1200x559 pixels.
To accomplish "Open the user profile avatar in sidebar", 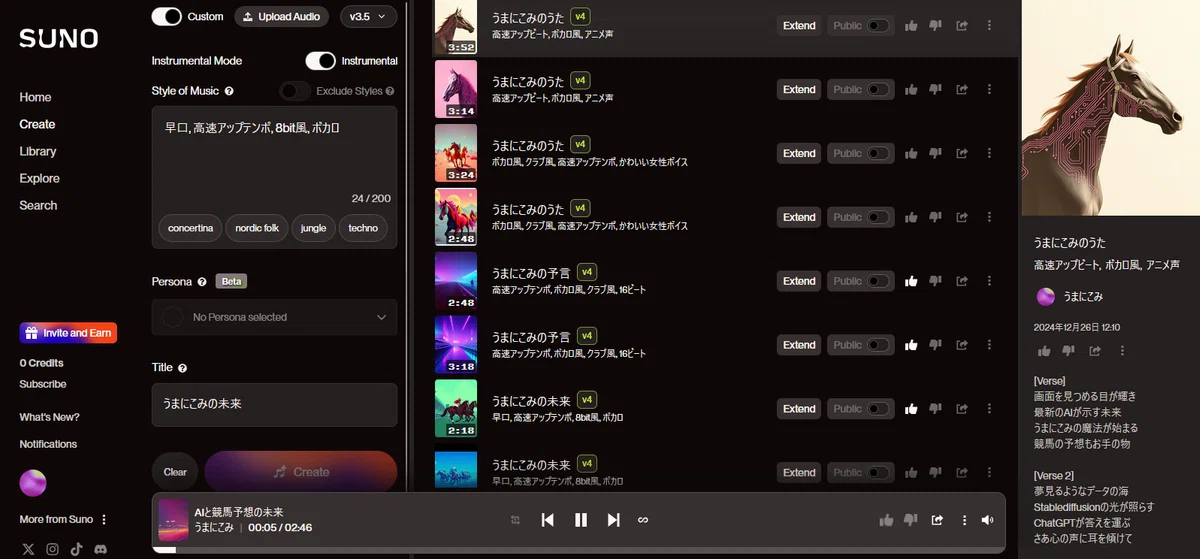I will (x=33, y=483).
